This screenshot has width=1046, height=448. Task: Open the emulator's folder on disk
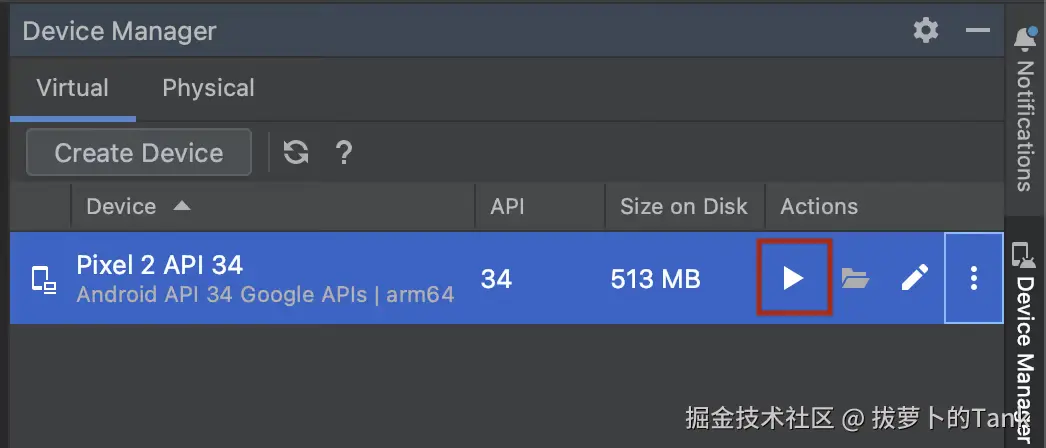(854, 278)
